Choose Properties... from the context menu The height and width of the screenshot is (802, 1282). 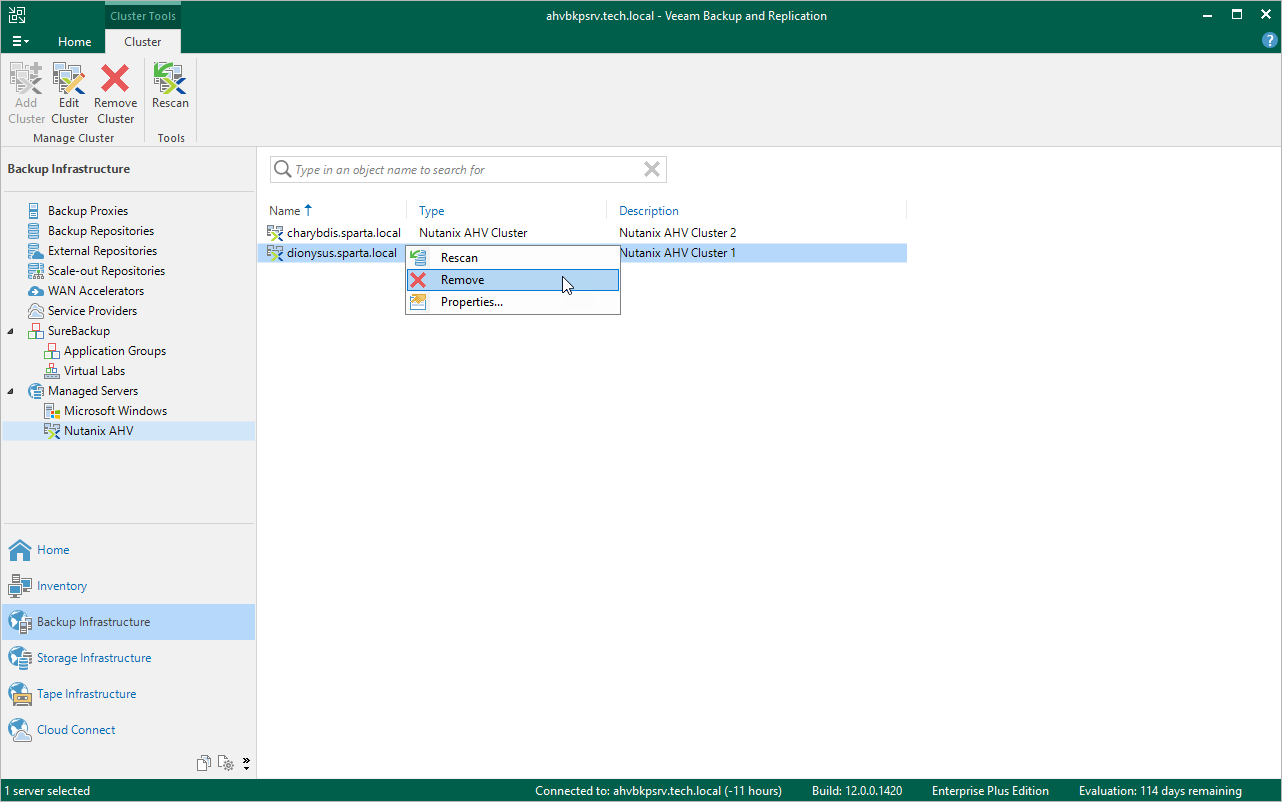513,302
